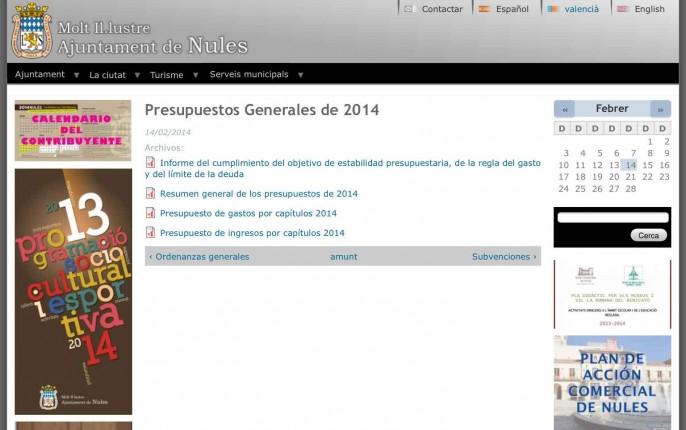The image size is (686, 430).
Task: Open the Subvenciones next link
Action: tap(504, 257)
